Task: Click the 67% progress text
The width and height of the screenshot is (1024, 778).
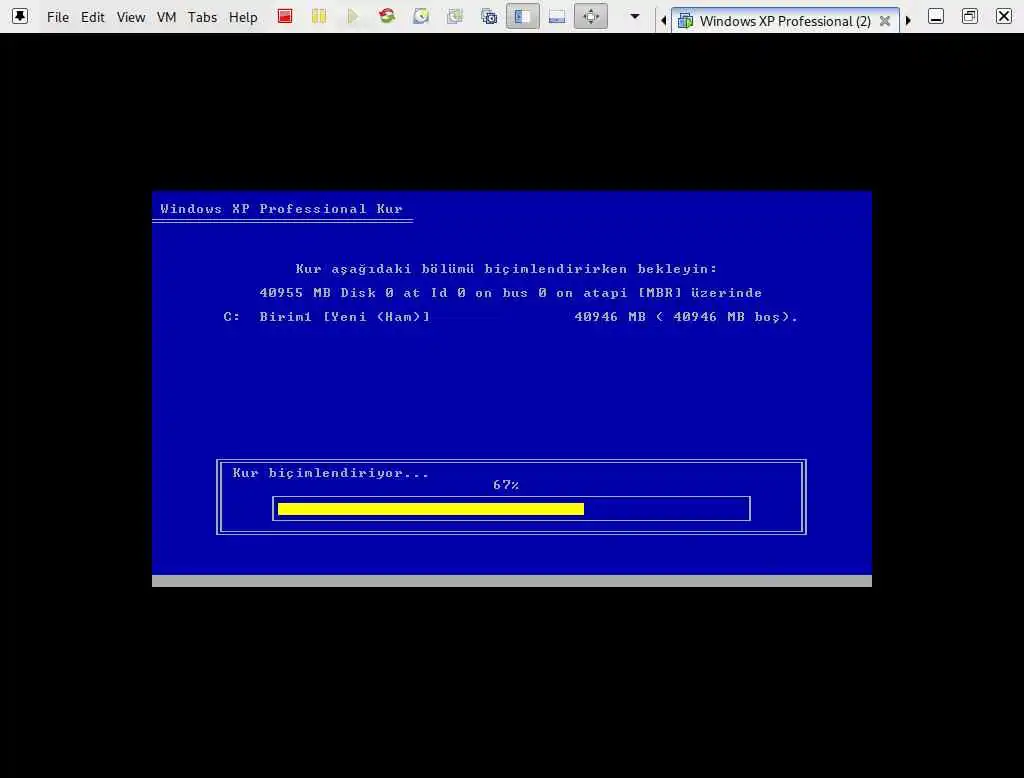Action: coord(506,485)
